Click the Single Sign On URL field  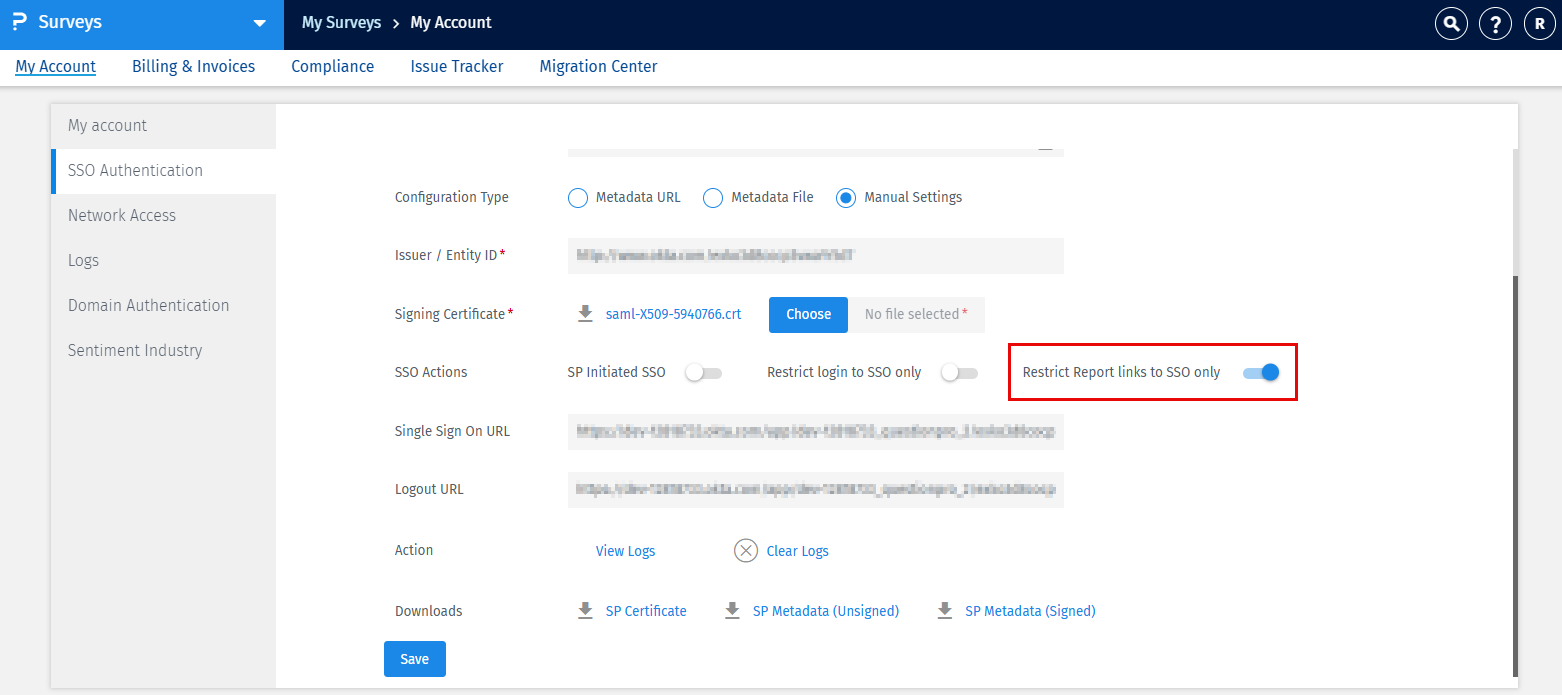815,431
